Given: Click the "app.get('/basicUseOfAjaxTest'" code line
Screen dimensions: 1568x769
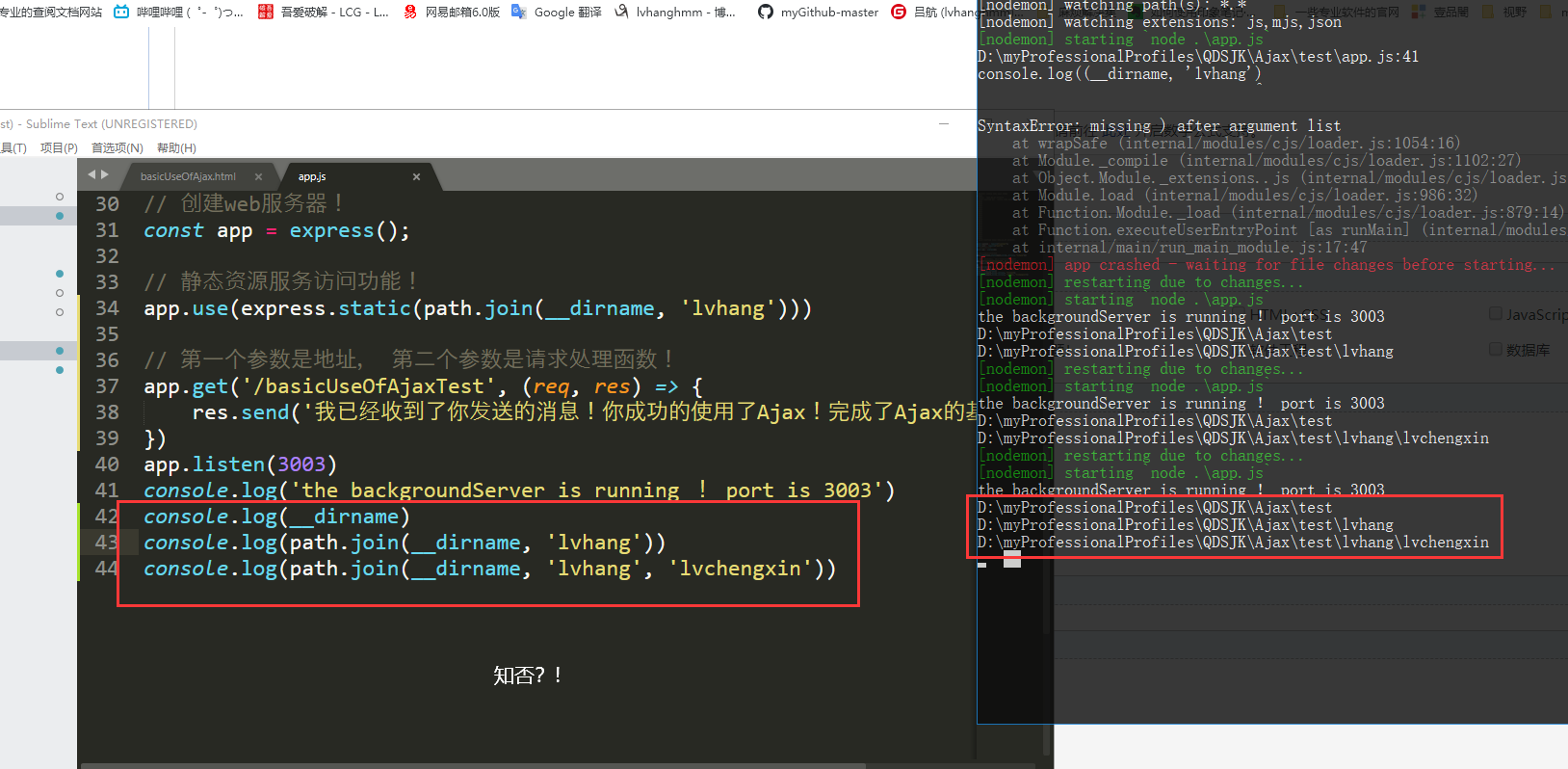Looking at the screenshot, I should coord(423,386).
